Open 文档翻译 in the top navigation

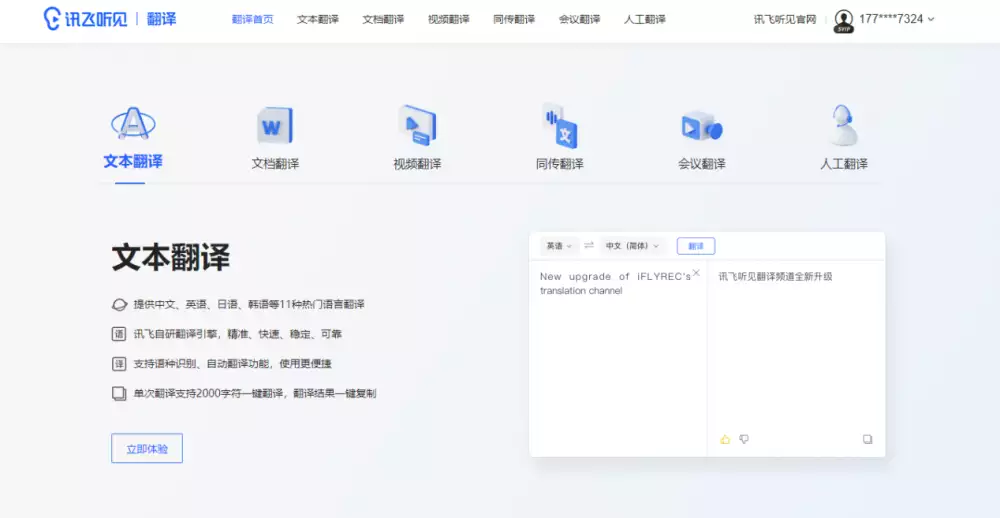pos(383,19)
